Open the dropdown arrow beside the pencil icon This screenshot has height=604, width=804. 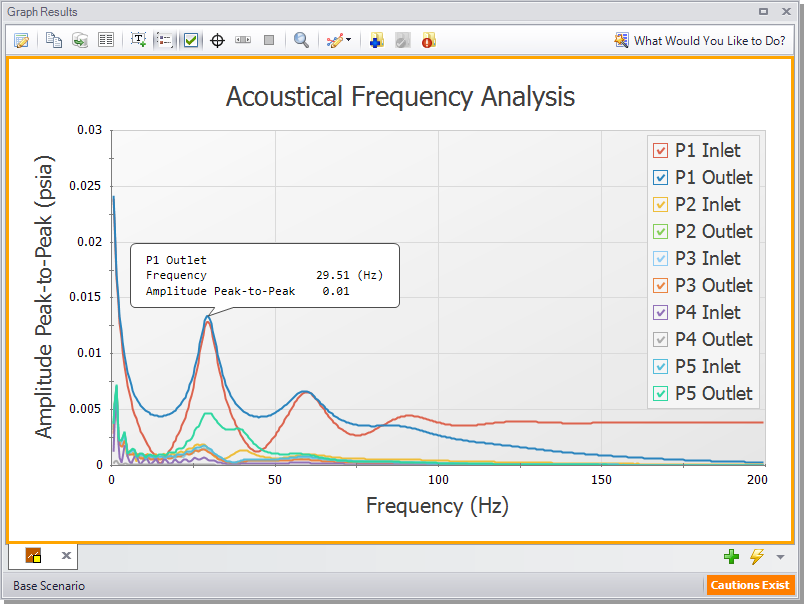click(x=349, y=40)
